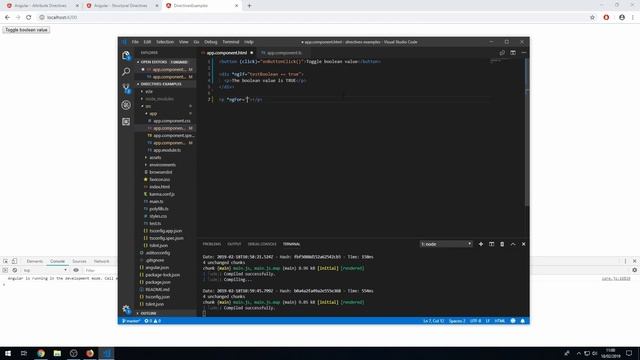
Task: Toggle DevTools device toolbar
Action: (14, 261)
